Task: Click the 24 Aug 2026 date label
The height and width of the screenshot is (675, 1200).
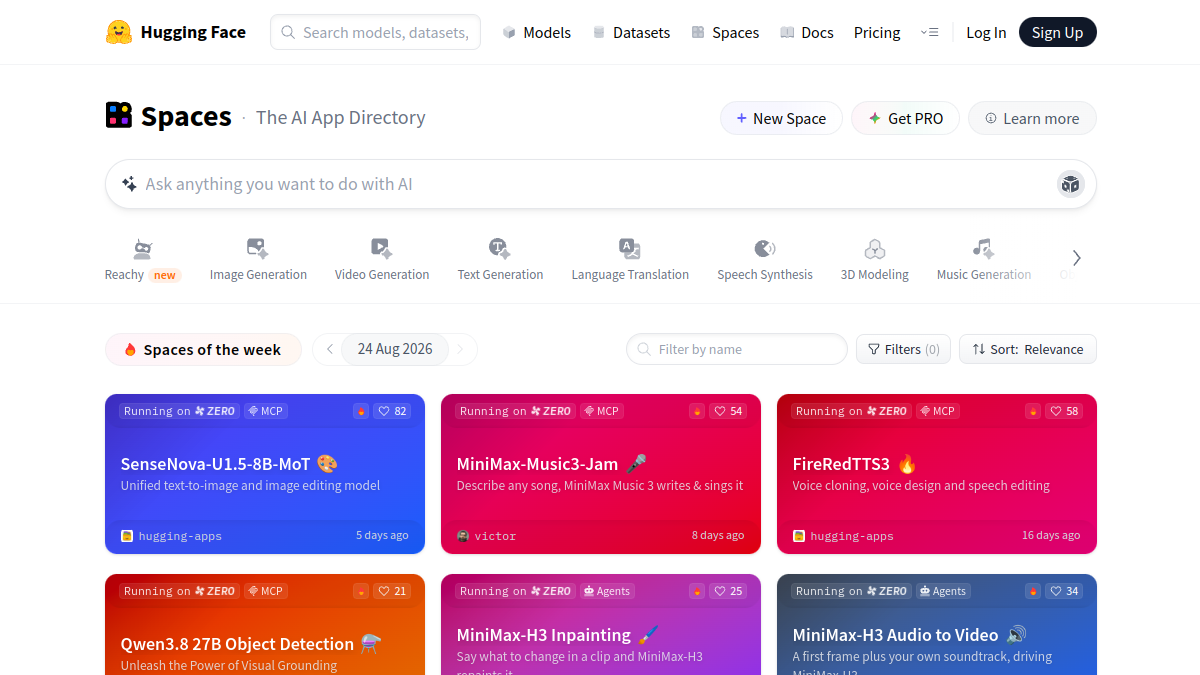Action: click(x=395, y=349)
